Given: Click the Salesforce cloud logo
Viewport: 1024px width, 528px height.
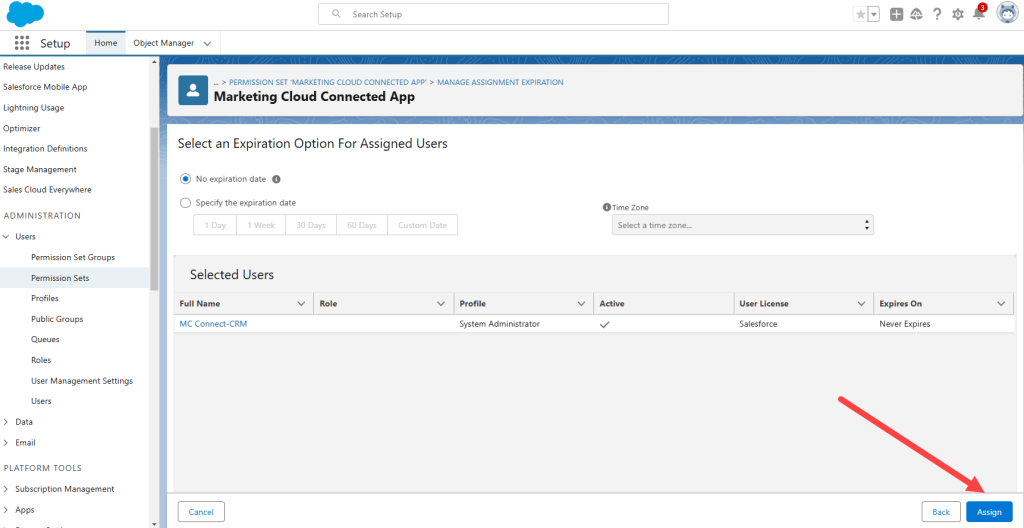Looking at the screenshot, I should 25,14.
